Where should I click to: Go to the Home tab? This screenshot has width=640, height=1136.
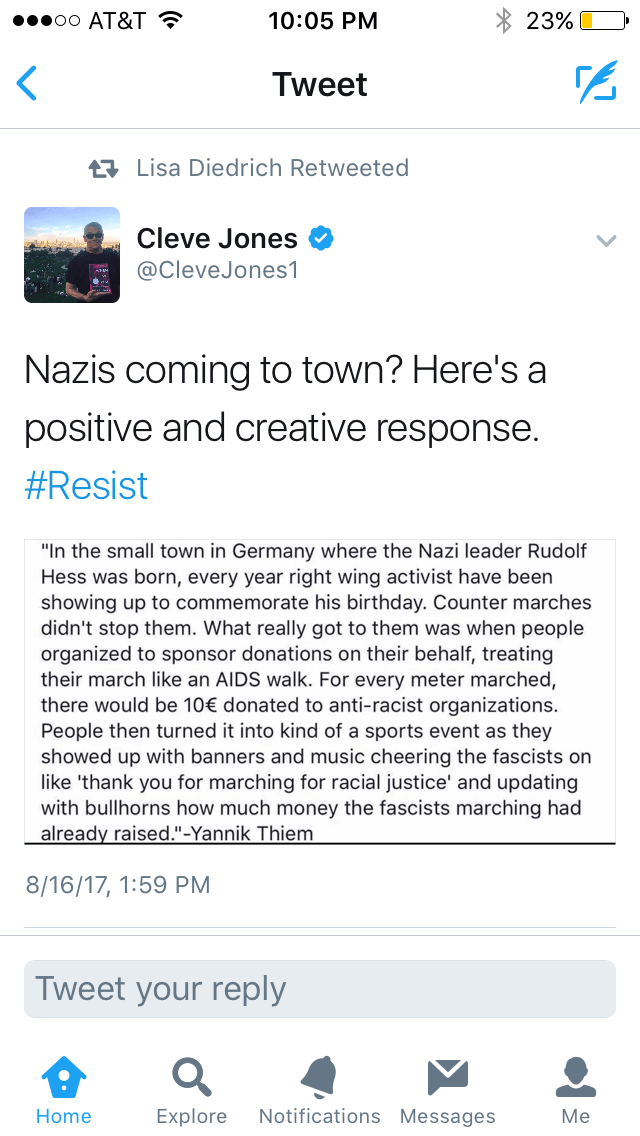(64, 1090)
